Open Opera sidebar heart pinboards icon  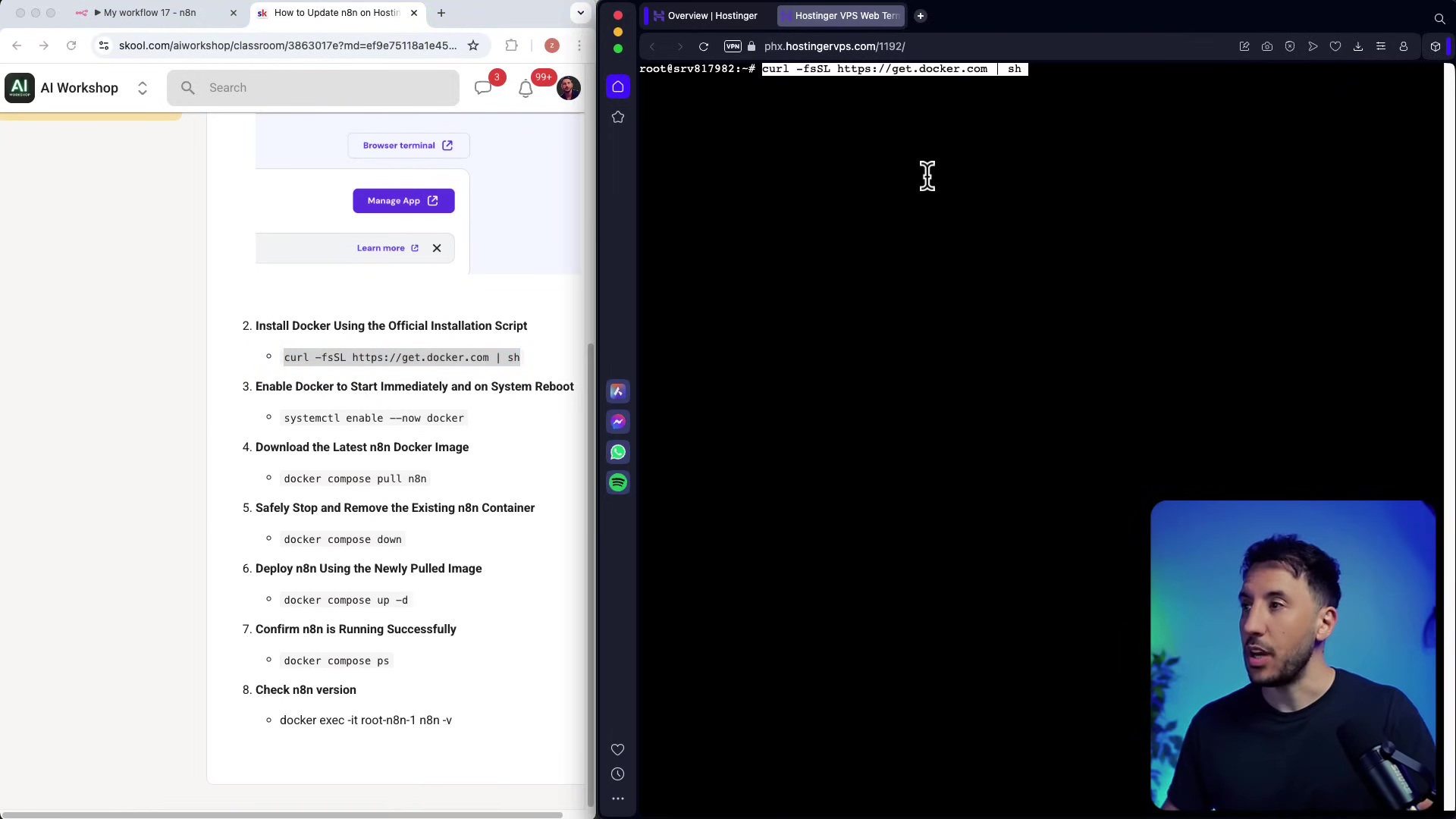[x=618, y=749]
